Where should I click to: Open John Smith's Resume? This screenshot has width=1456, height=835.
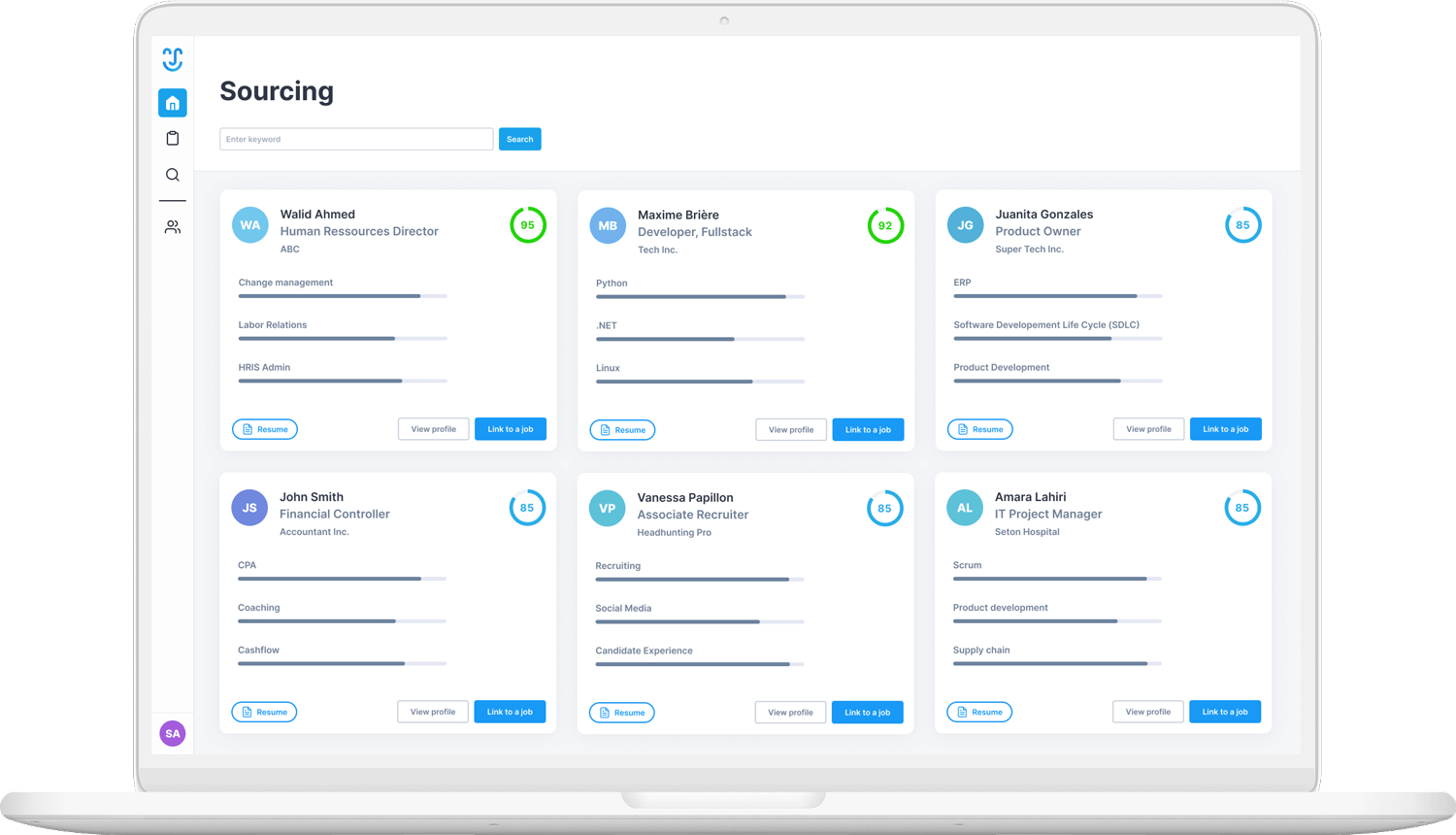[264, 712]
